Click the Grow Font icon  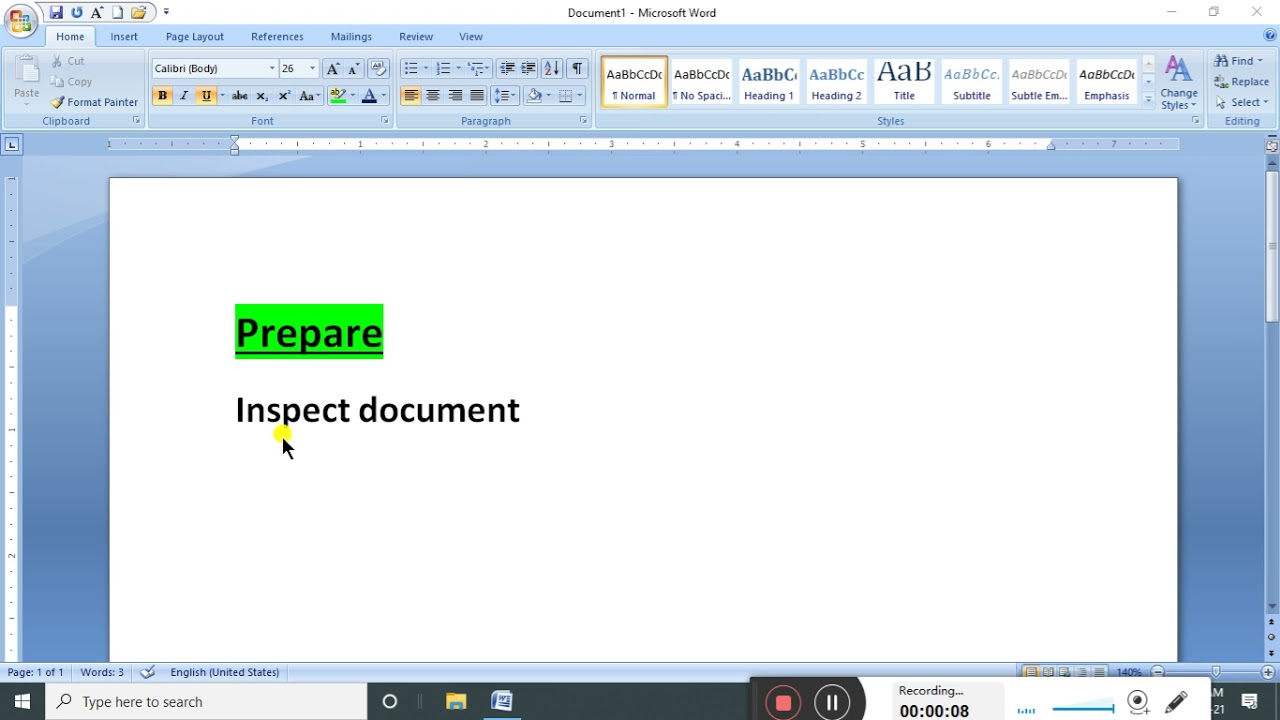[333, 68]
